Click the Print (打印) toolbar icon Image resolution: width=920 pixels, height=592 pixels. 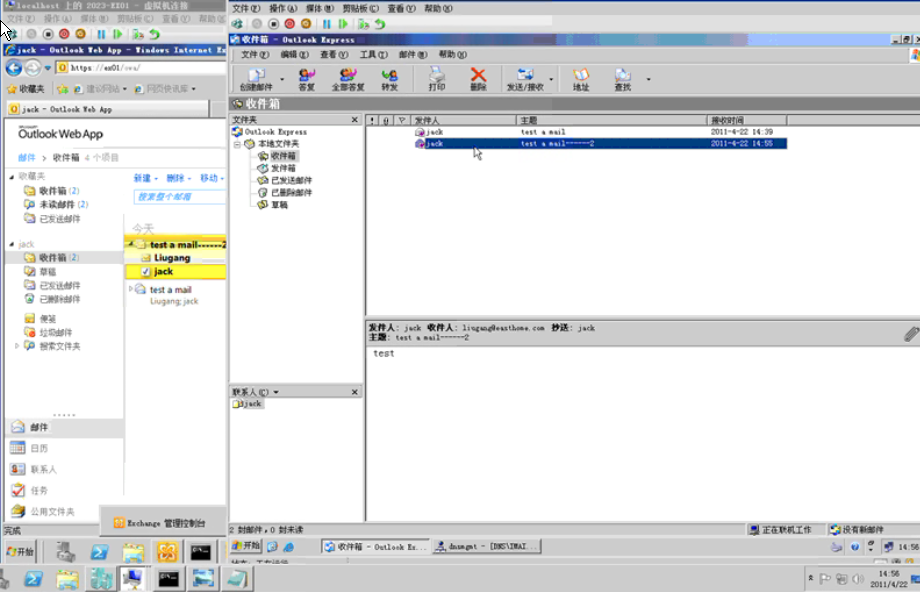pos(437,79)
